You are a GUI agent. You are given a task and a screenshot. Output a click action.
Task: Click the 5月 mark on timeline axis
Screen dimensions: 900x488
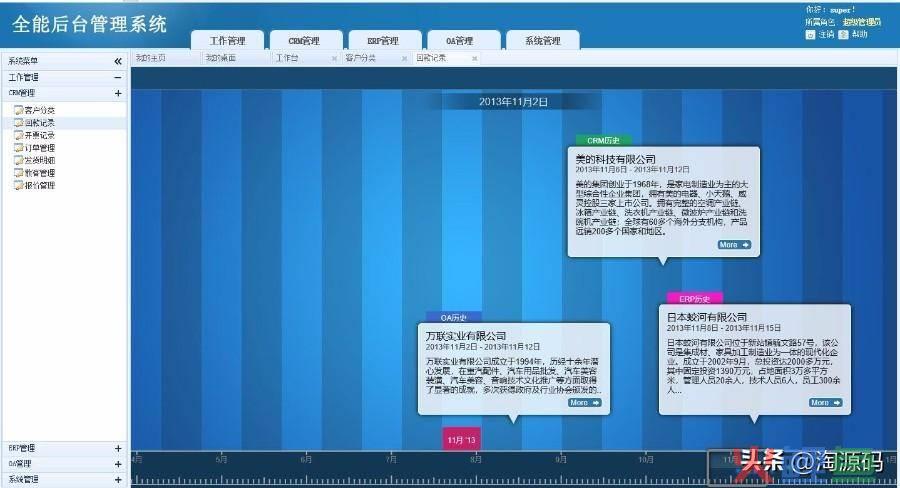click(221, 459)
